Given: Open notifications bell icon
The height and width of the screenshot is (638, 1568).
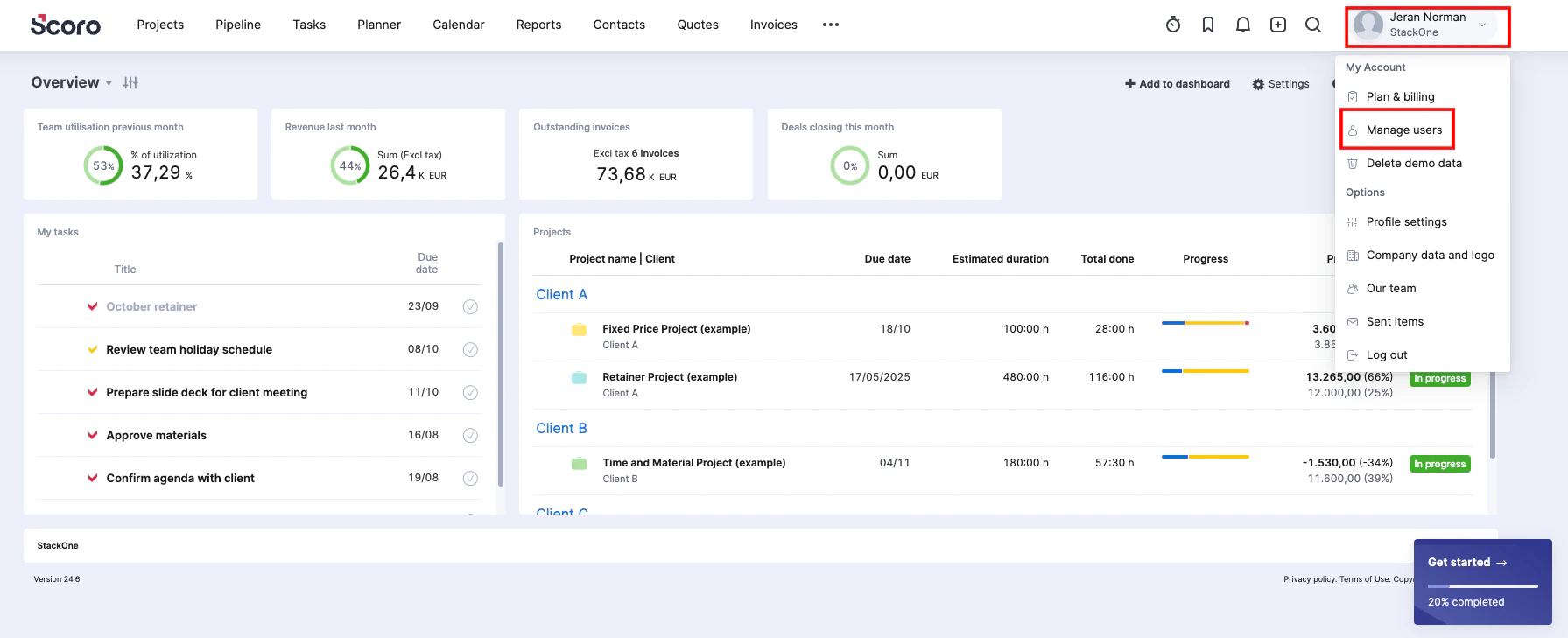Looking at the screenshot, I should click(x=1243, y=25).
